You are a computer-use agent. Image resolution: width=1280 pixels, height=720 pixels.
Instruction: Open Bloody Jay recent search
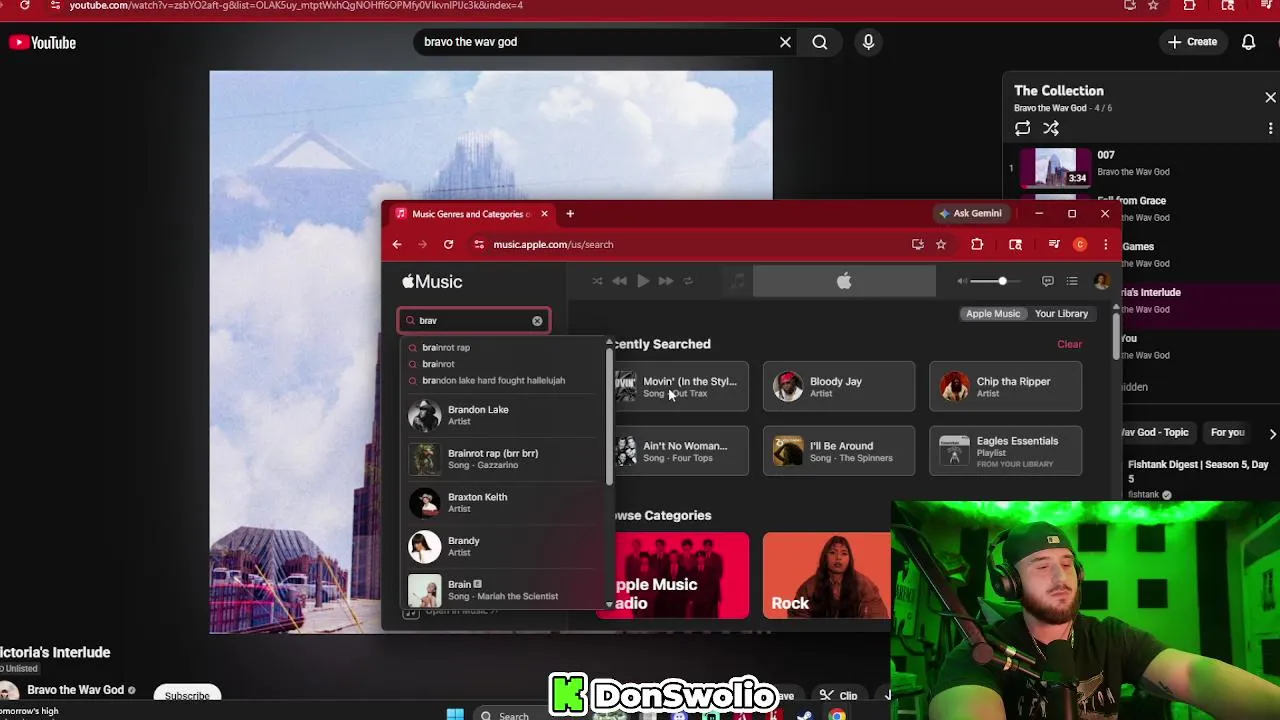838,386
